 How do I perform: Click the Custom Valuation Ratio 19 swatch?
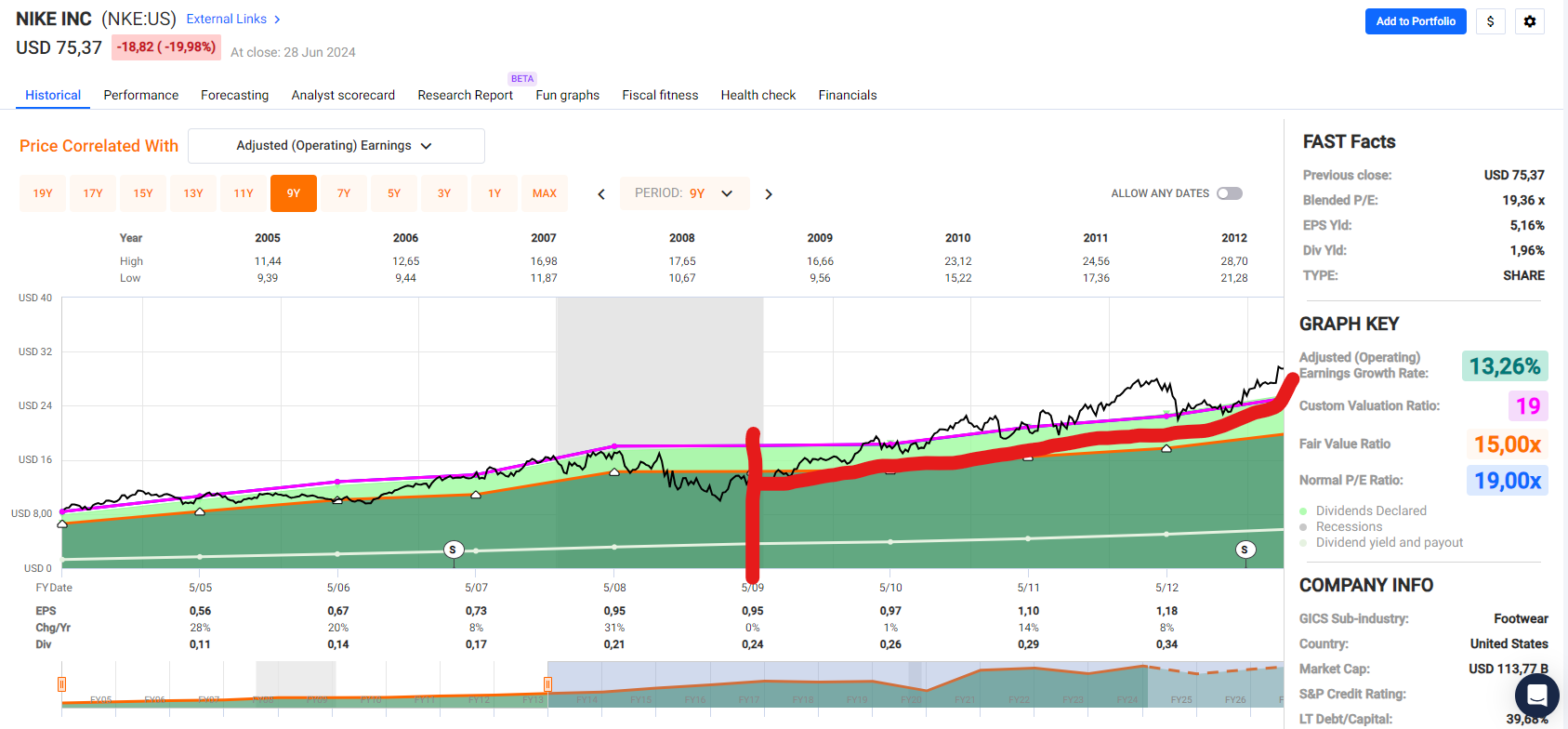click(1528, 406)
